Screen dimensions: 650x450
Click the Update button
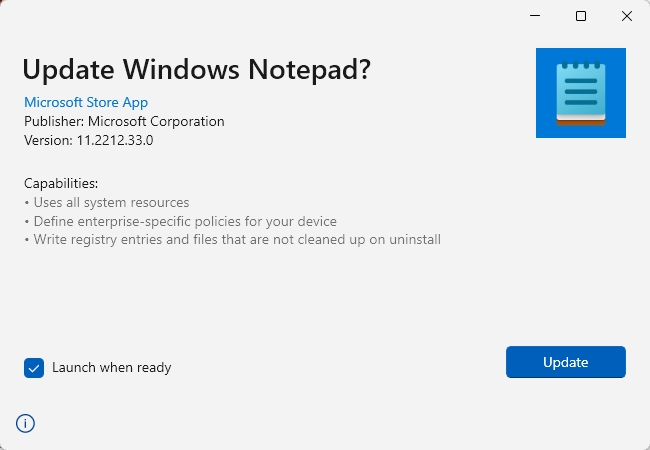click(x=565, y=362)
